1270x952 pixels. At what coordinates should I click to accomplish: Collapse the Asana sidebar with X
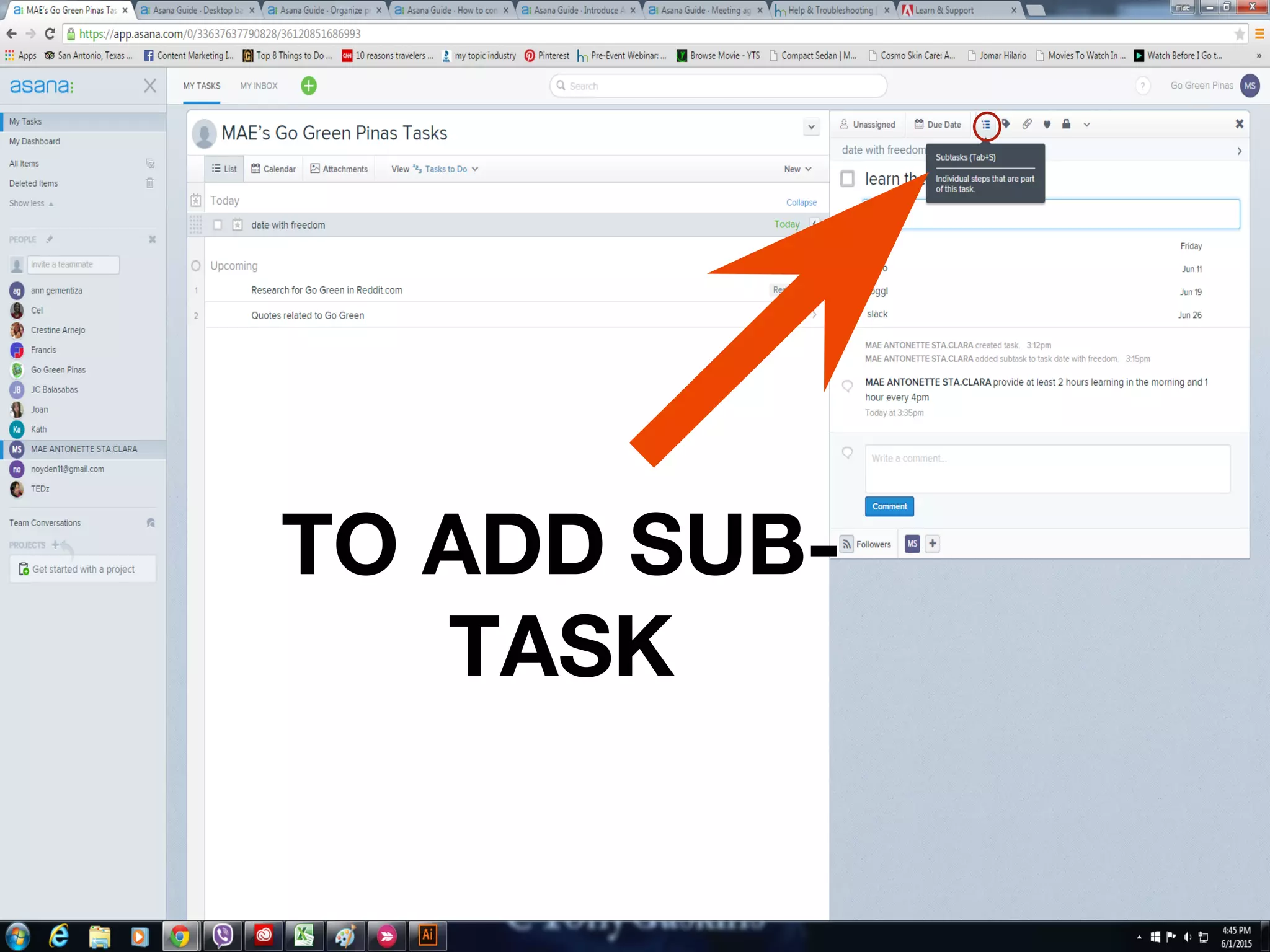pos(150,86)
